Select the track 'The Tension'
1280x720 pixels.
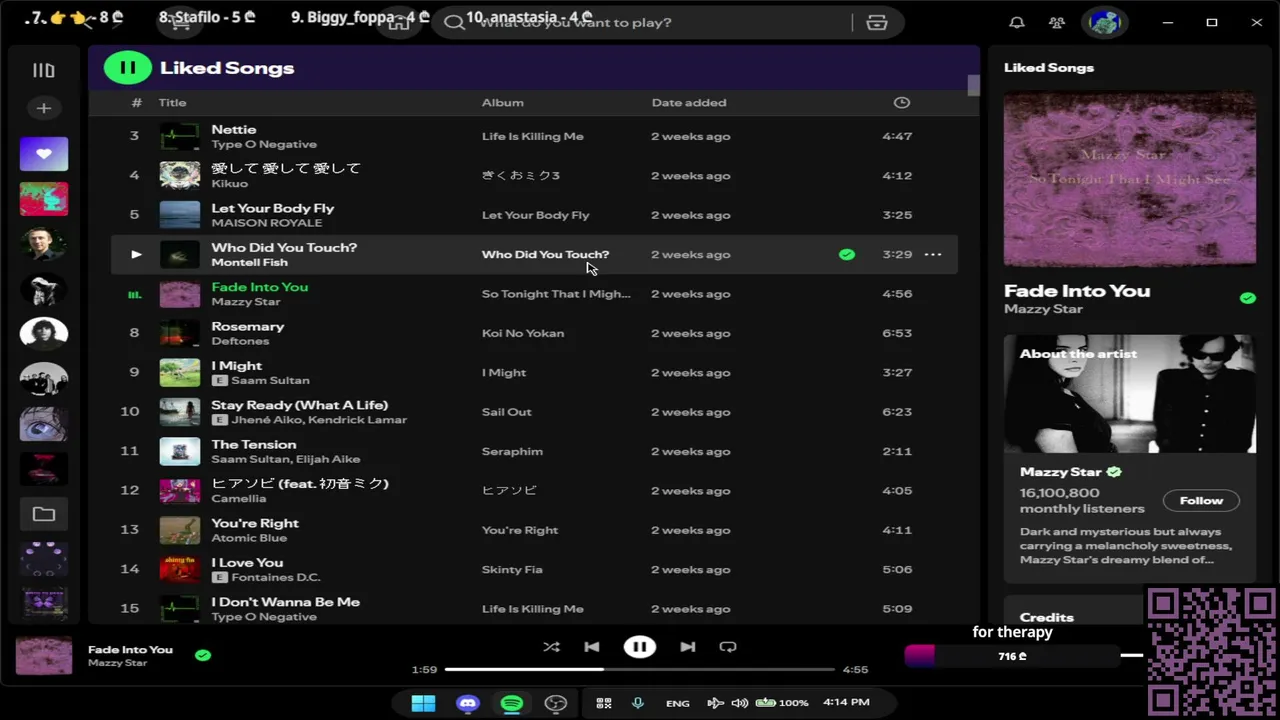coord(254,444)
